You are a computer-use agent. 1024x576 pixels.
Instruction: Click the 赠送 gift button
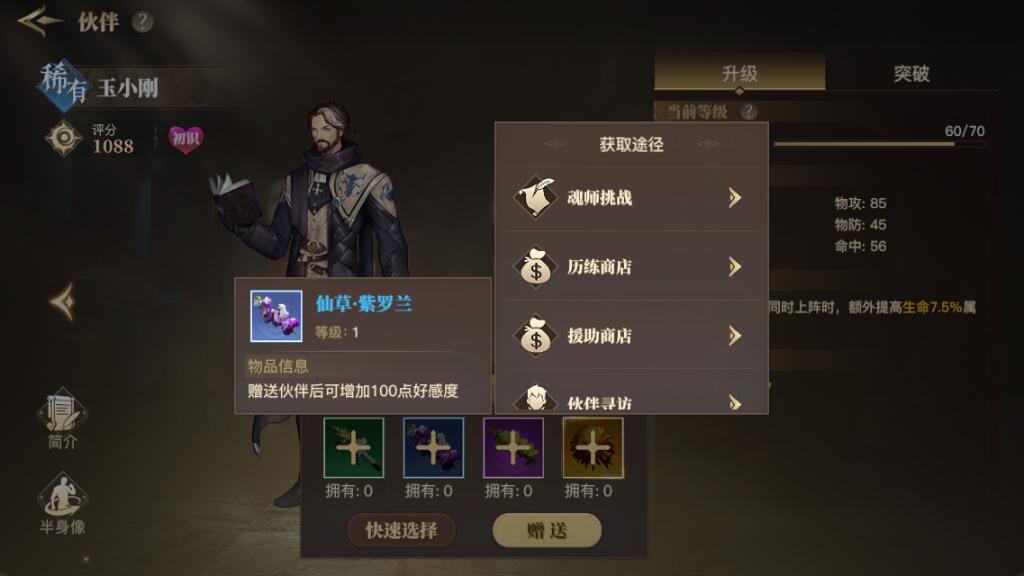[x=547, y=530]
